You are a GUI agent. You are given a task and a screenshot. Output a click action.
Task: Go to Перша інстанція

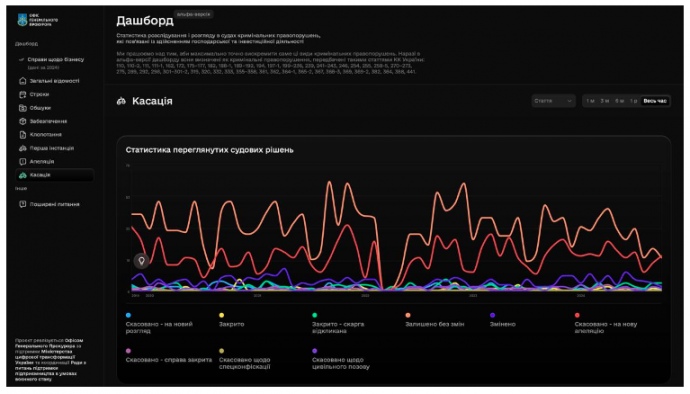click(x=54, y=148)
